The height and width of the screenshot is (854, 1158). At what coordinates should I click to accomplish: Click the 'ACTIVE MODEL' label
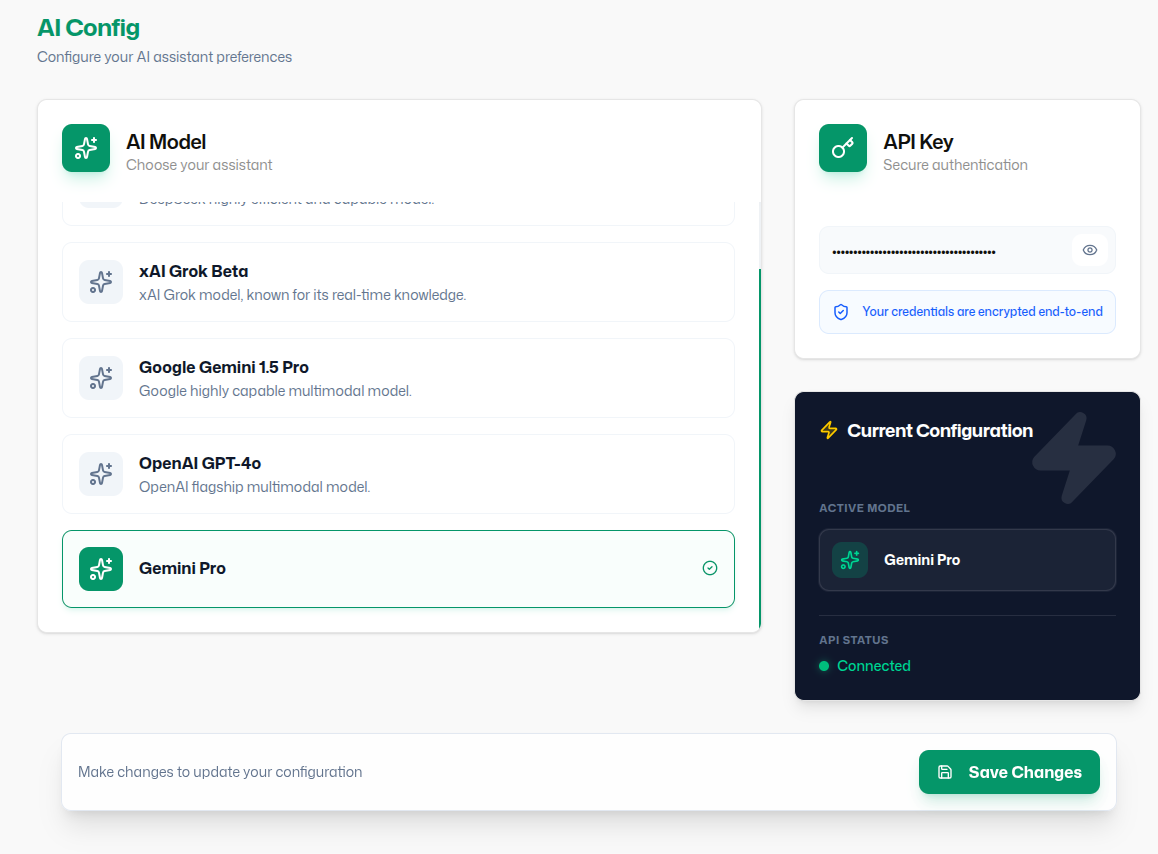coord(864,508)
